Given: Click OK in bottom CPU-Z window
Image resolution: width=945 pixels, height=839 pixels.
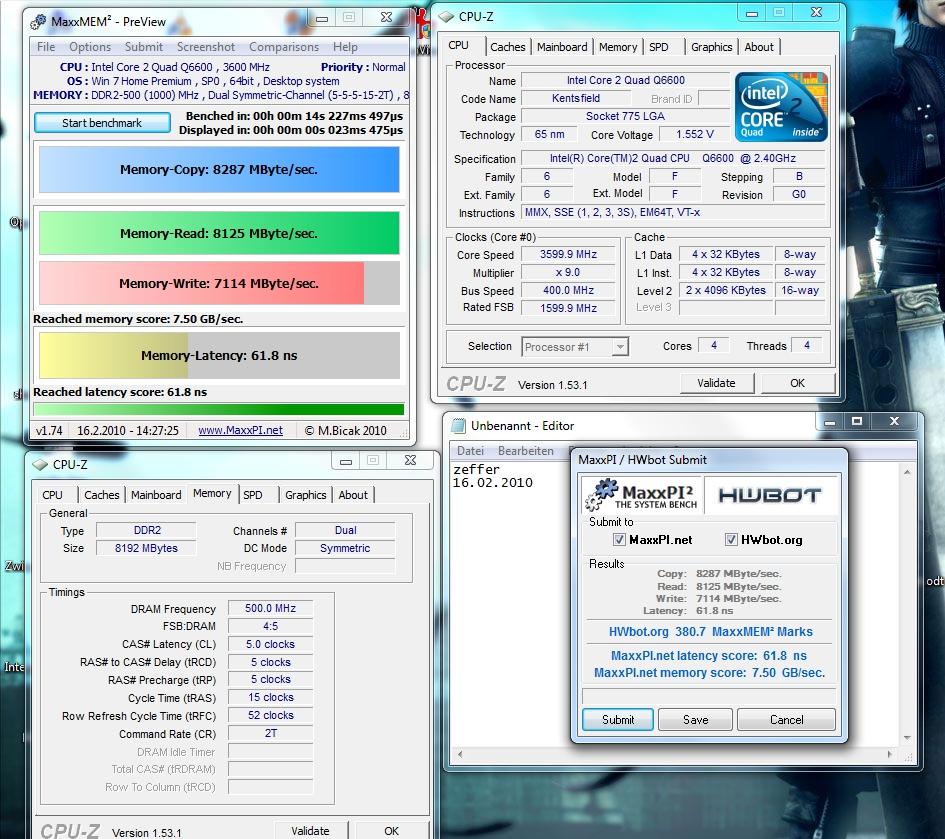Looking at the screenshot, I should pyautogui.click(x=392, y=831).
